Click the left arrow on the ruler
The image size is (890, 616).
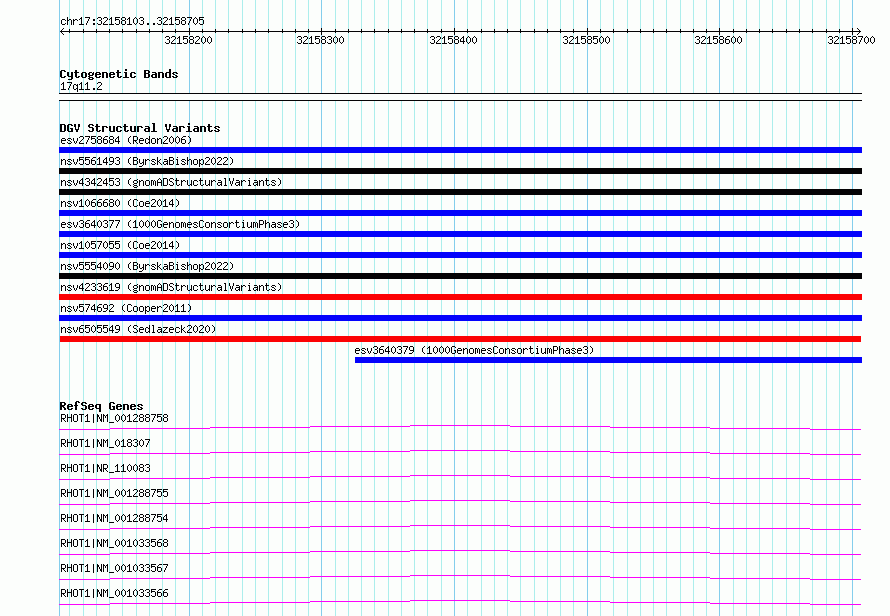[62, 31]
